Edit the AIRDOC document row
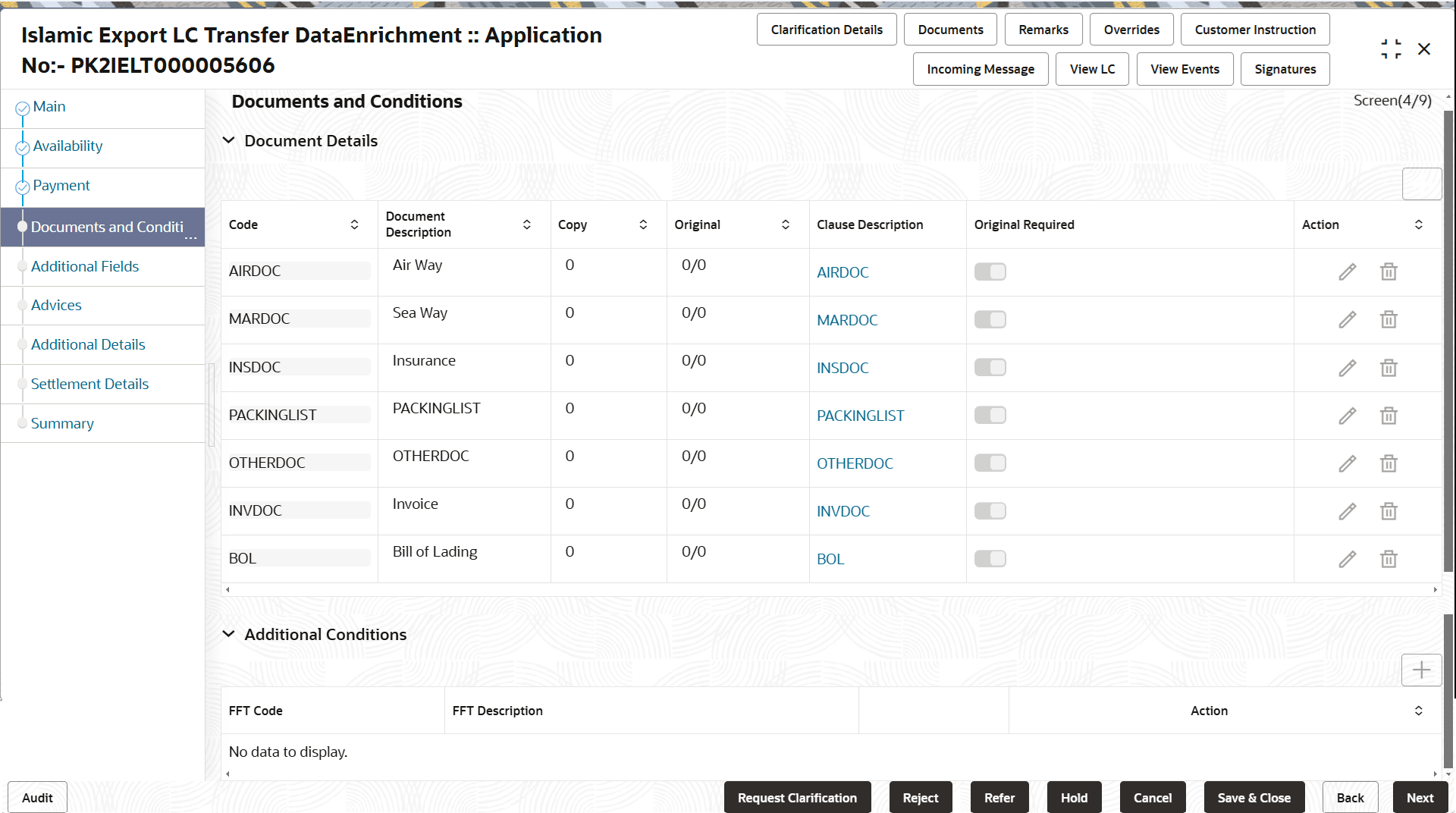Screen dimensions: 1456x813 click(x=1348, y=272)
